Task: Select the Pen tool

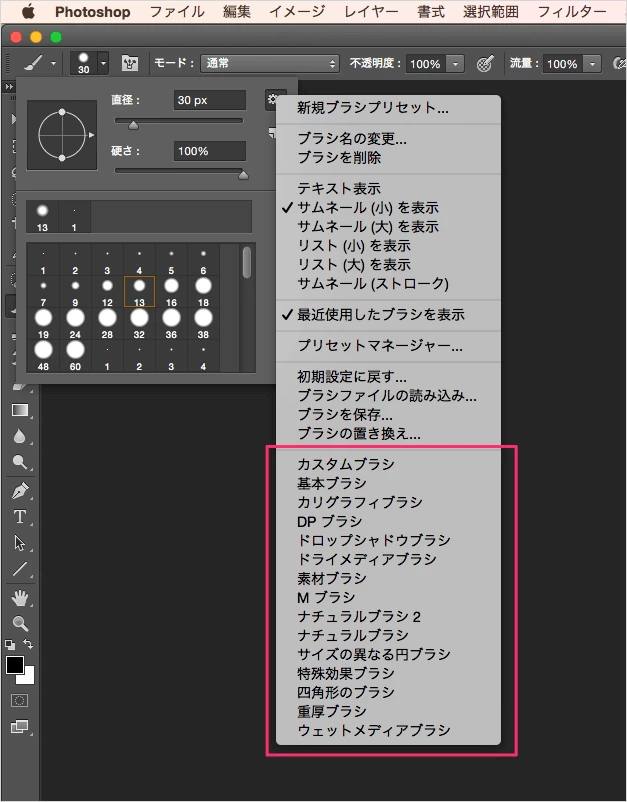Action: pyautogui.click(x=20, y=490)
